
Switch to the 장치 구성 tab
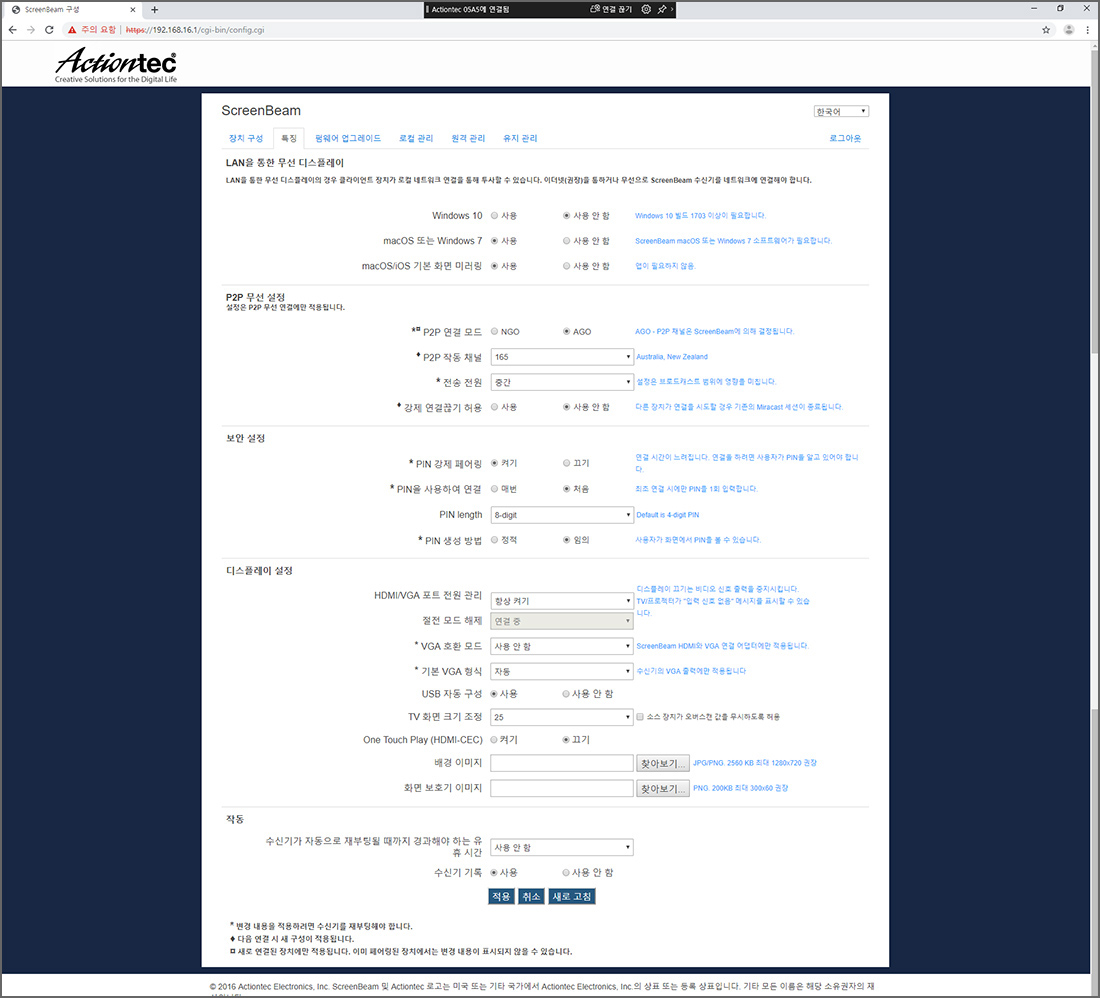[246, 138]
